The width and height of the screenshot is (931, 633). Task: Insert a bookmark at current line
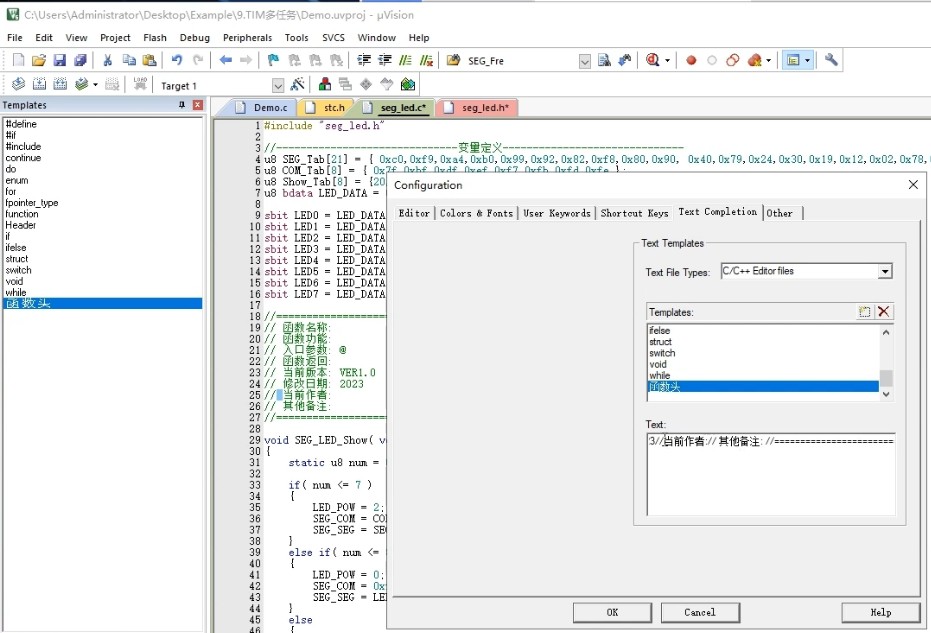[273, 60]
